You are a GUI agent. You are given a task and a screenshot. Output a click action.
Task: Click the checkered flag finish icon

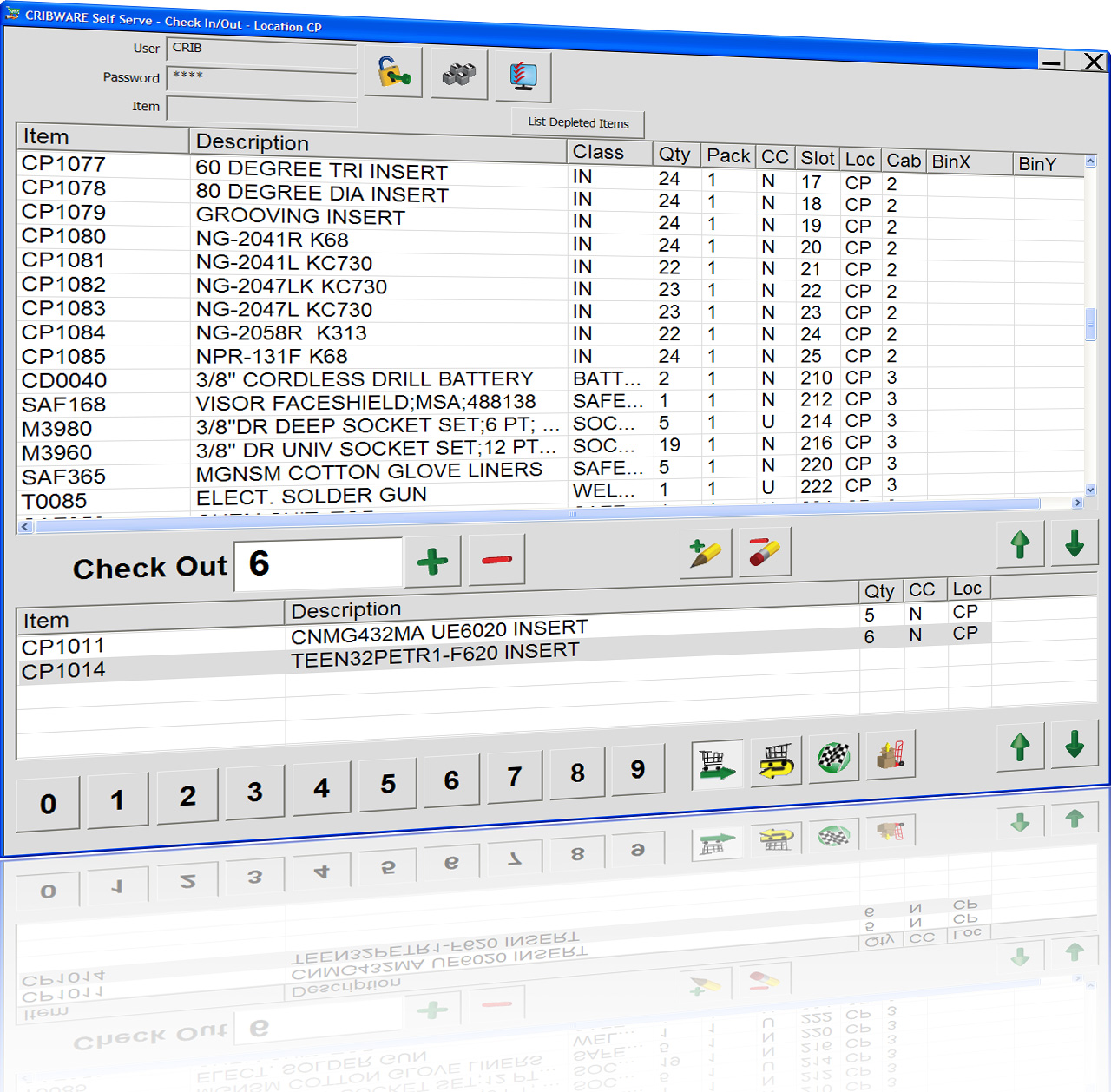coord(834,758)
